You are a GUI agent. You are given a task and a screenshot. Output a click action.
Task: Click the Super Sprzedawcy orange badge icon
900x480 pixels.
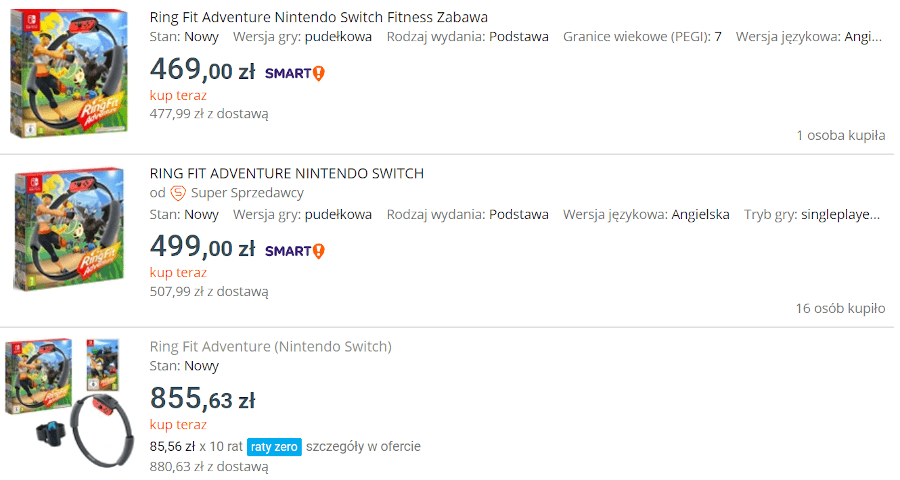[x=178, y=193]
